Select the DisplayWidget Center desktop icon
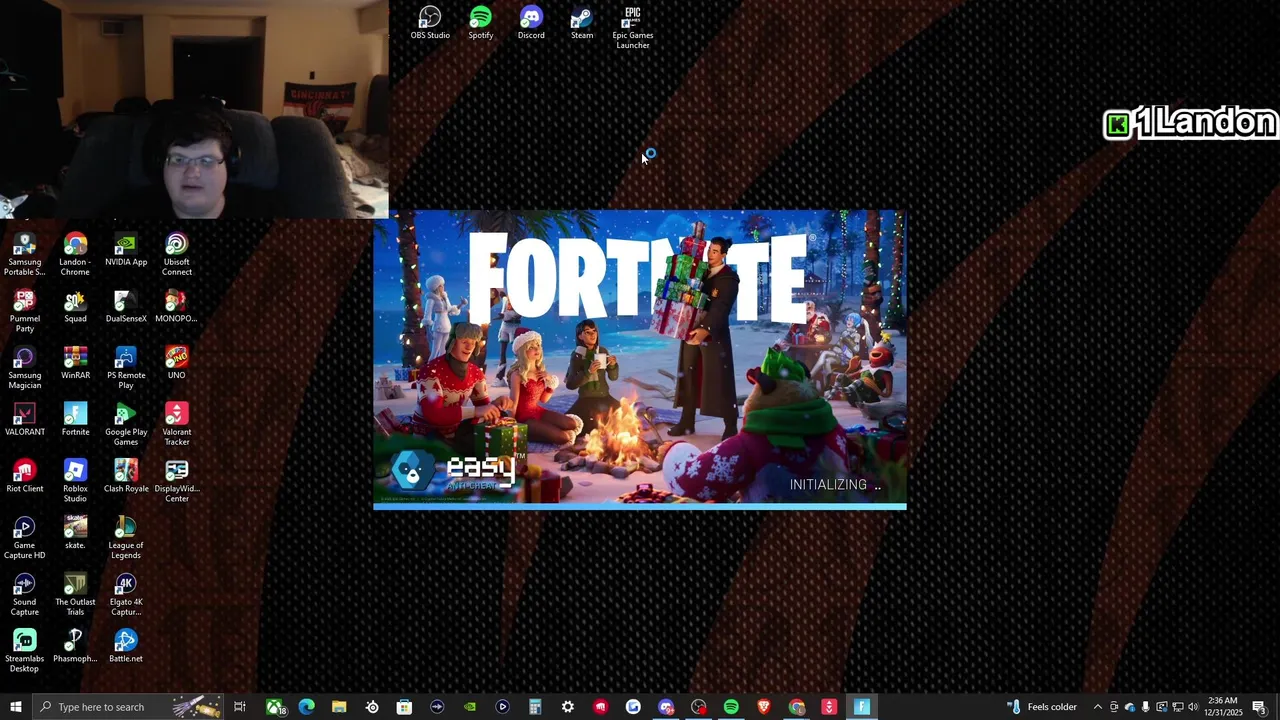Viewport: 1280px width, 720px height. [x=177, y=482]
